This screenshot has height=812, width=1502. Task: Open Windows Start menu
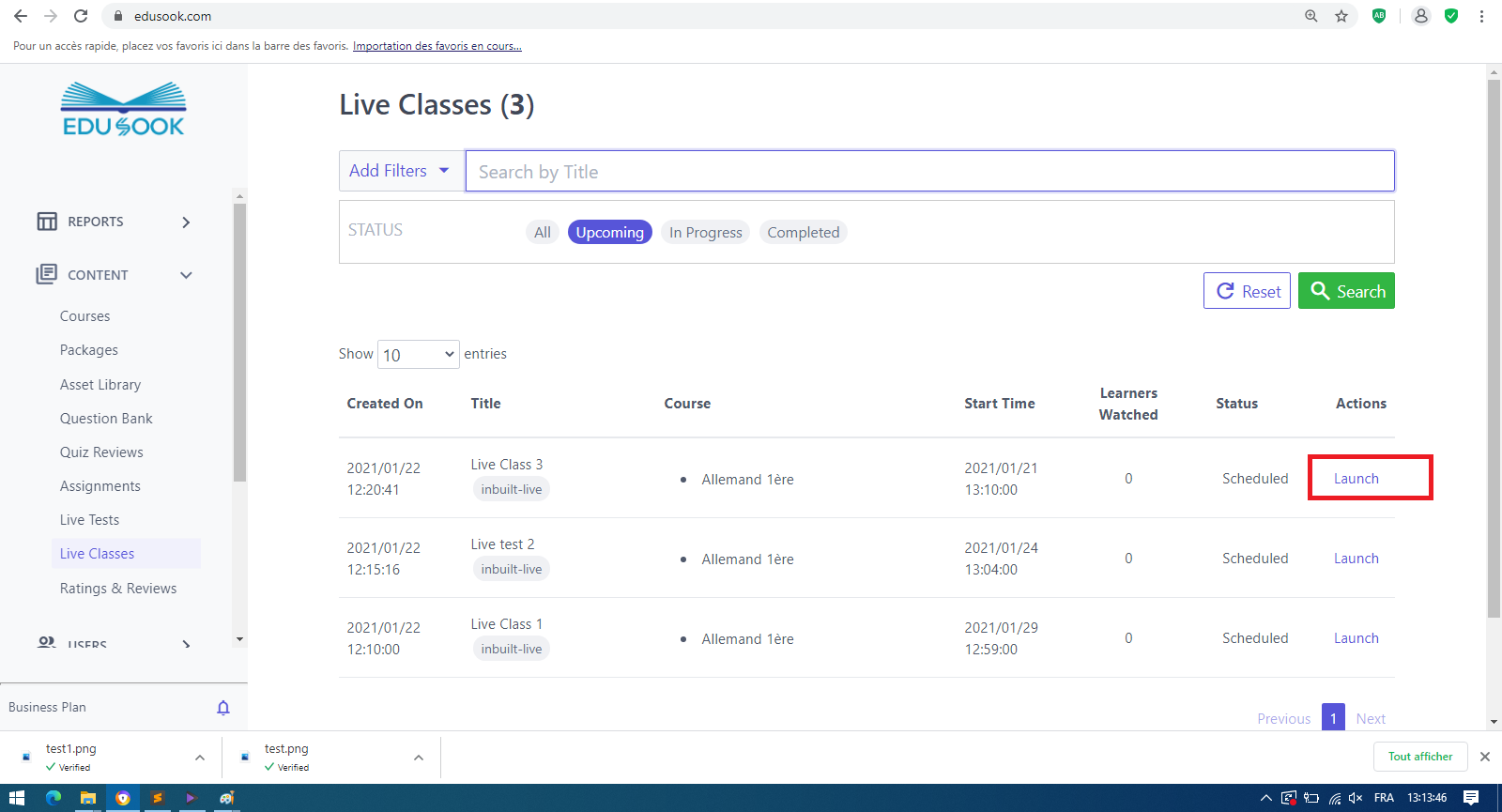coord(16,798)
